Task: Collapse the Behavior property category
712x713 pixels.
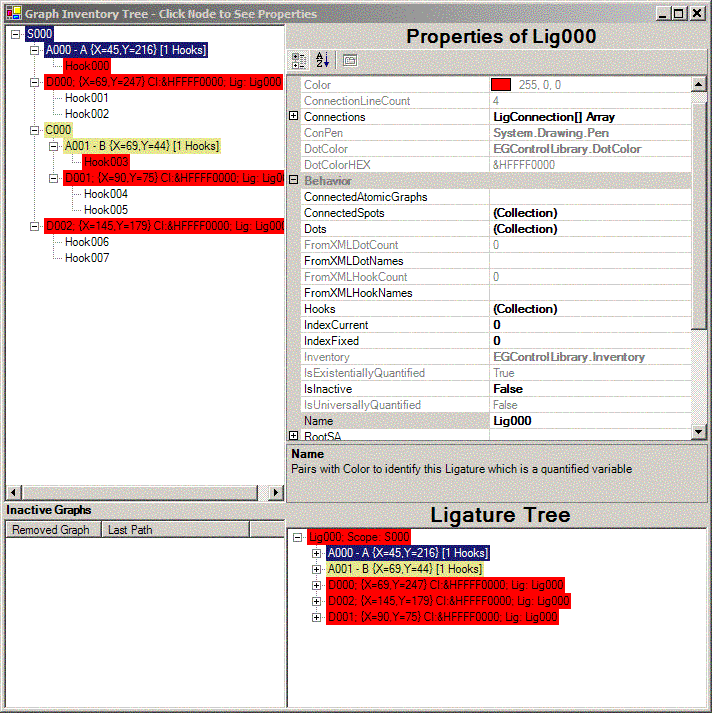Action: click(x=294, y=181)
